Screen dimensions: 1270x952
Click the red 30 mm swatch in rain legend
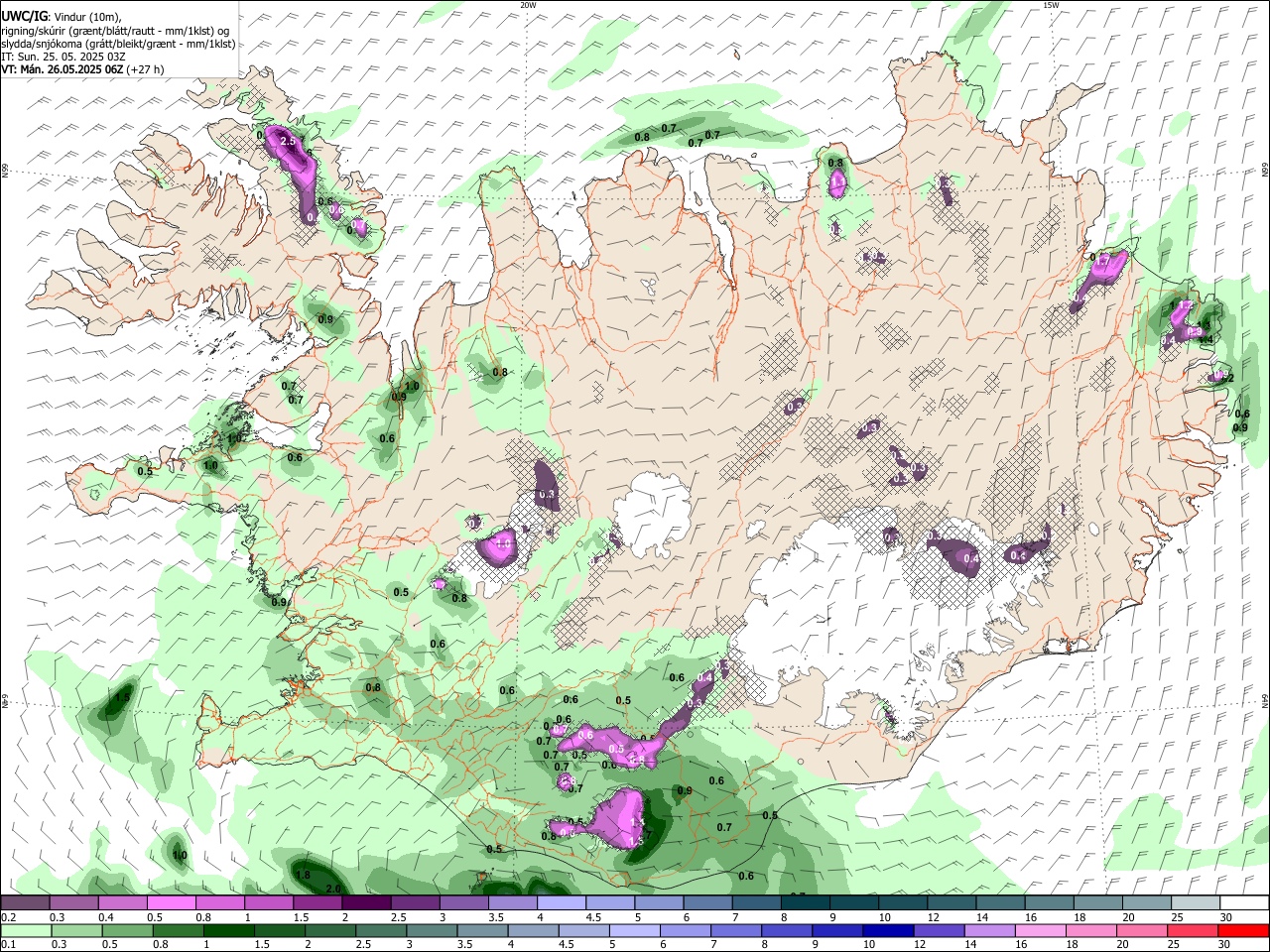(x=1242, y=930)
